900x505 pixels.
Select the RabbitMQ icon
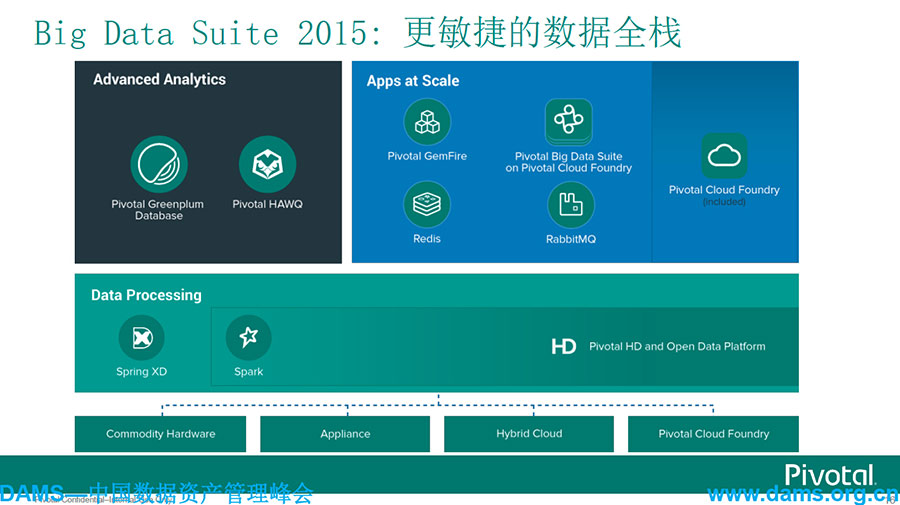click(571, 204)
